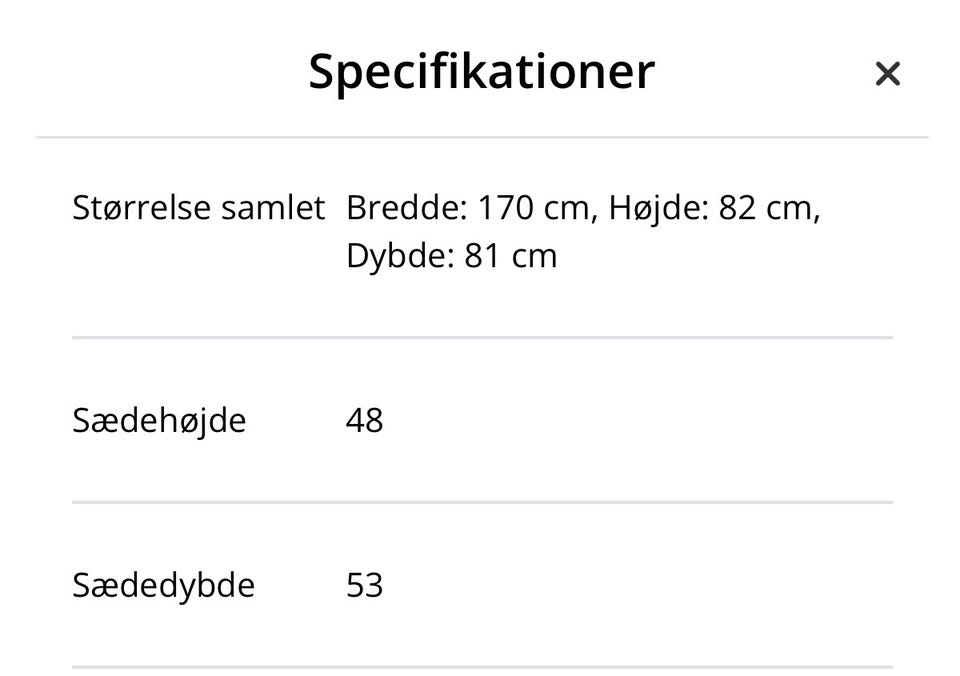The height and width of the screenshot is (676, 960).
Task: Select the Dybde: 81 cm text
Action: click(450, 255)
